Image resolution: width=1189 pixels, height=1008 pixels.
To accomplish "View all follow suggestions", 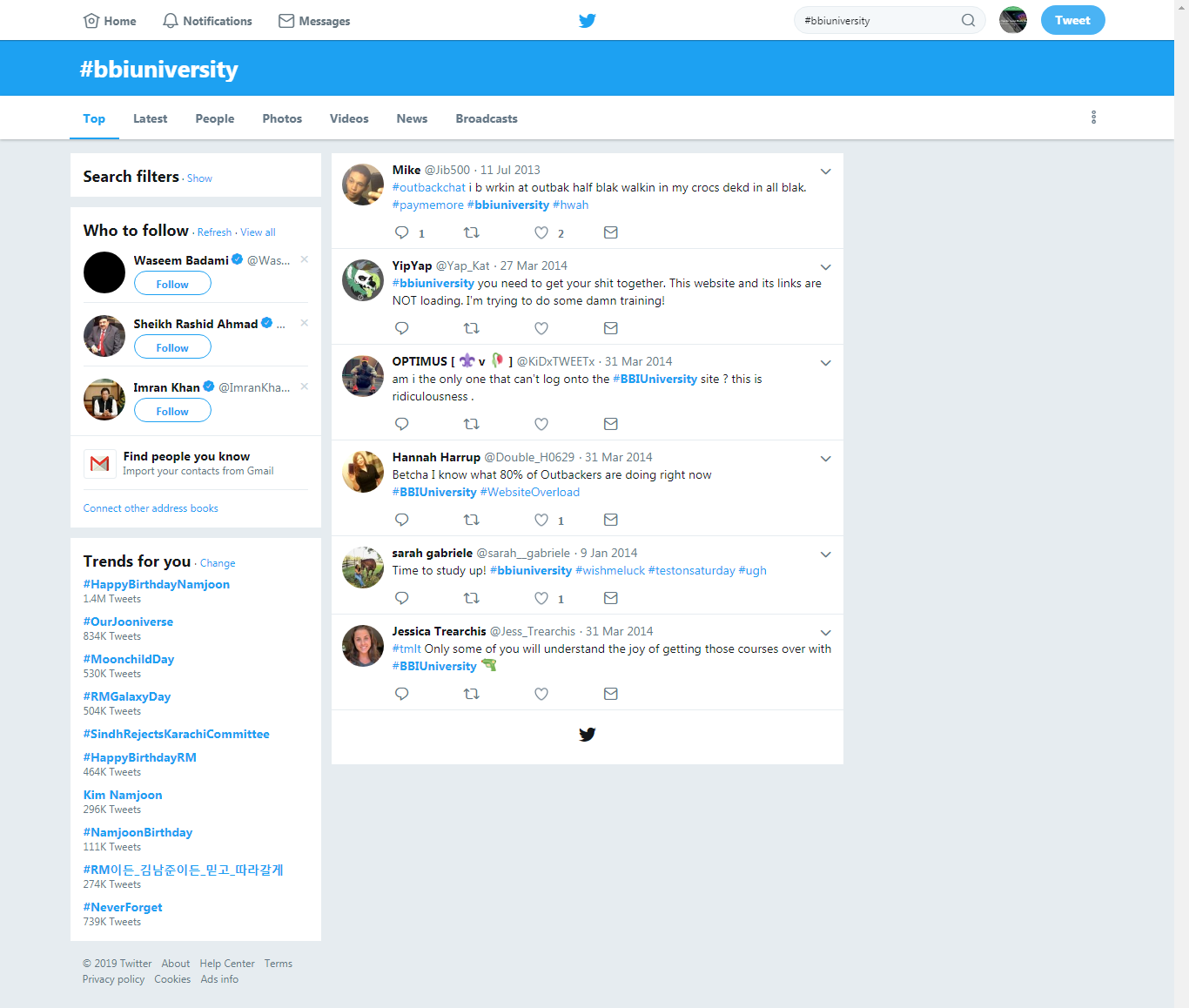I will coord(258,232).
